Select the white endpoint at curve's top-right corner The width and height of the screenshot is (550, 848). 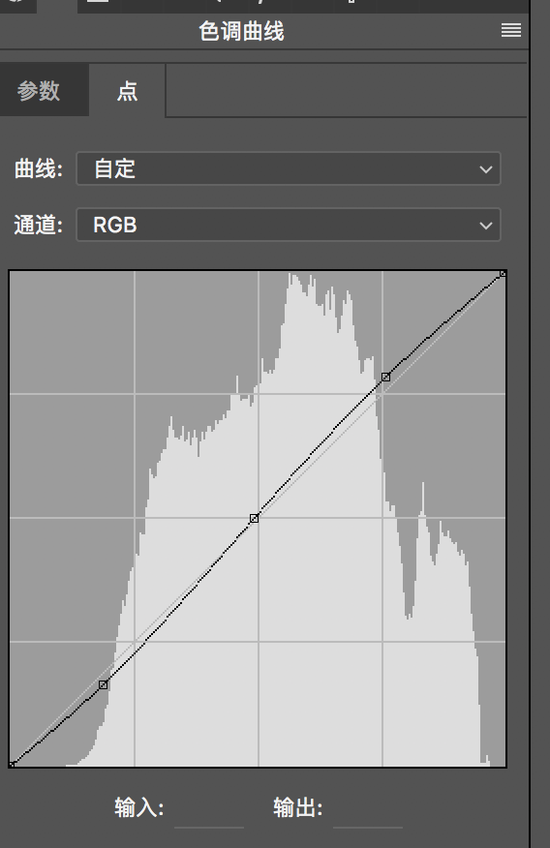click(x=503, y=274)
